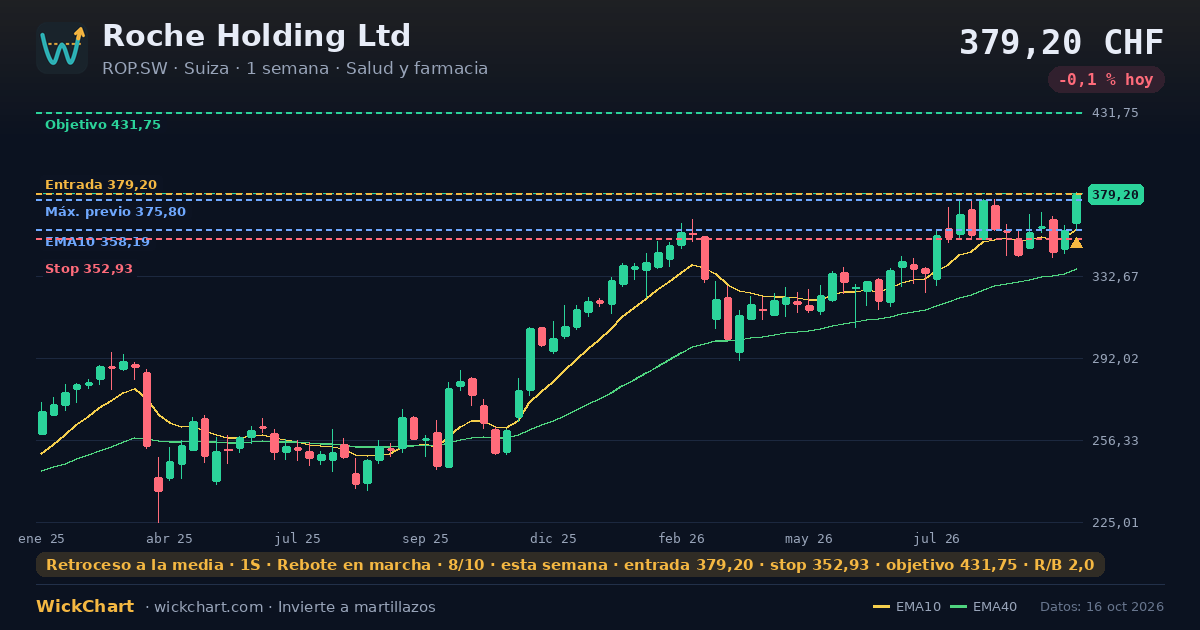Click the sep 25 date label
Screen dimensions: 1200x630
426,538
